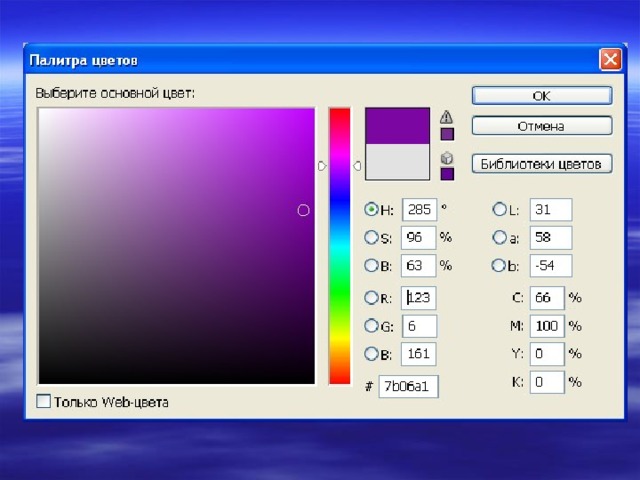Click the new purple color preview
Image resolution: width=640 pixels, height=480 pixels.
[397, 126]
